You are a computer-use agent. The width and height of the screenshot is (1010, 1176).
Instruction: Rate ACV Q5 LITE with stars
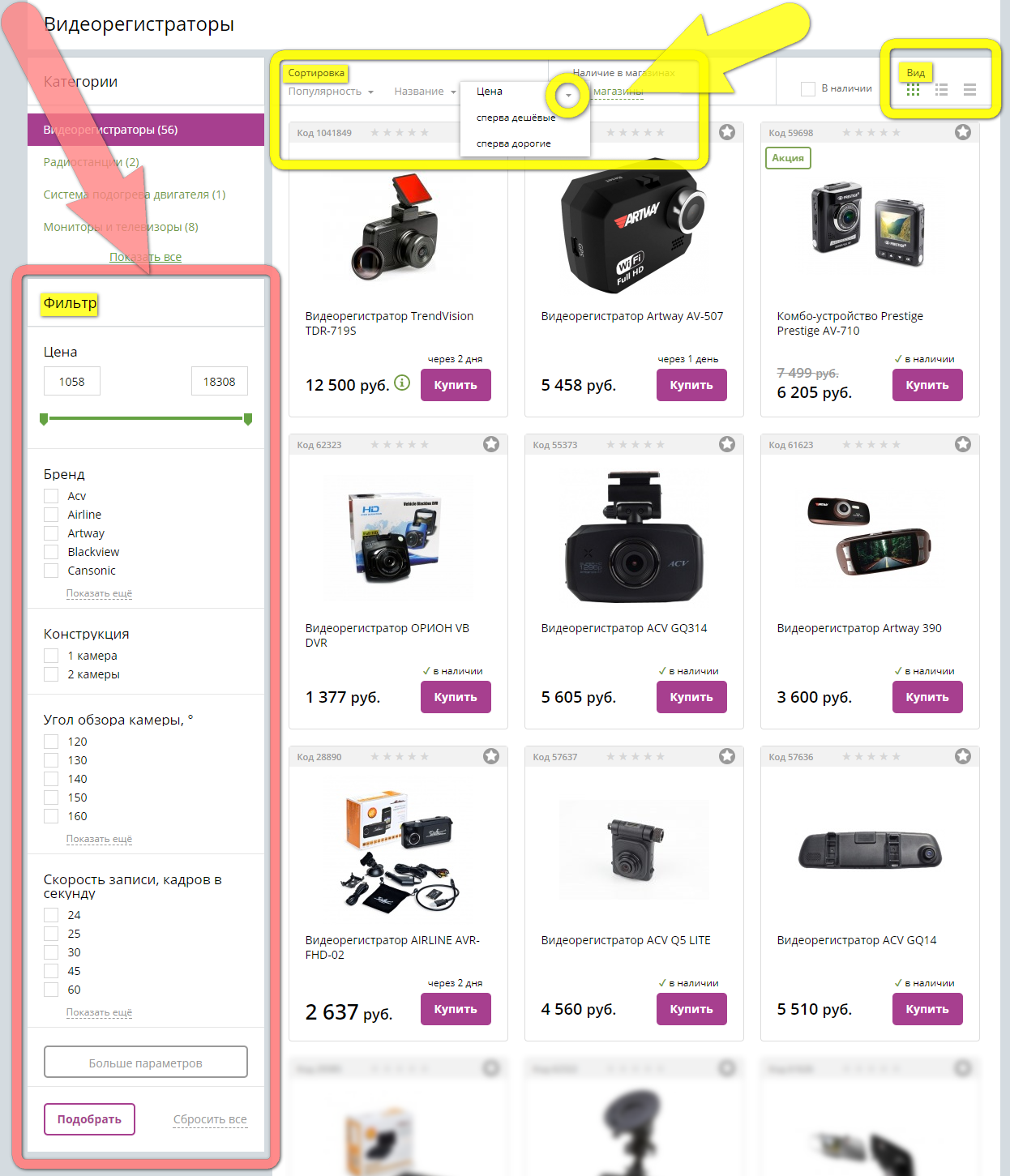[636, 757]
